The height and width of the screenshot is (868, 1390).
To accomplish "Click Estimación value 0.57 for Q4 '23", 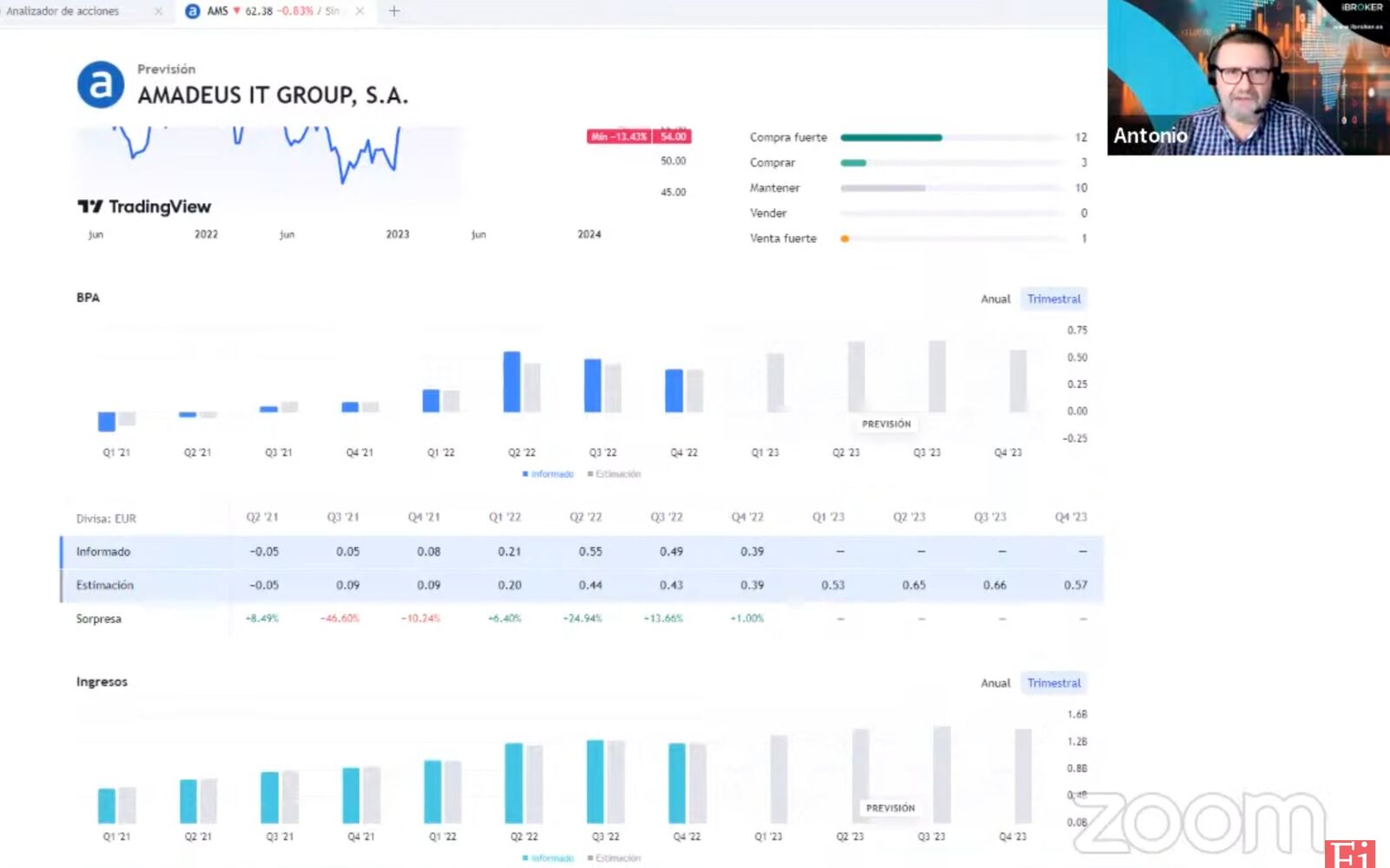I will (1076, 585).
